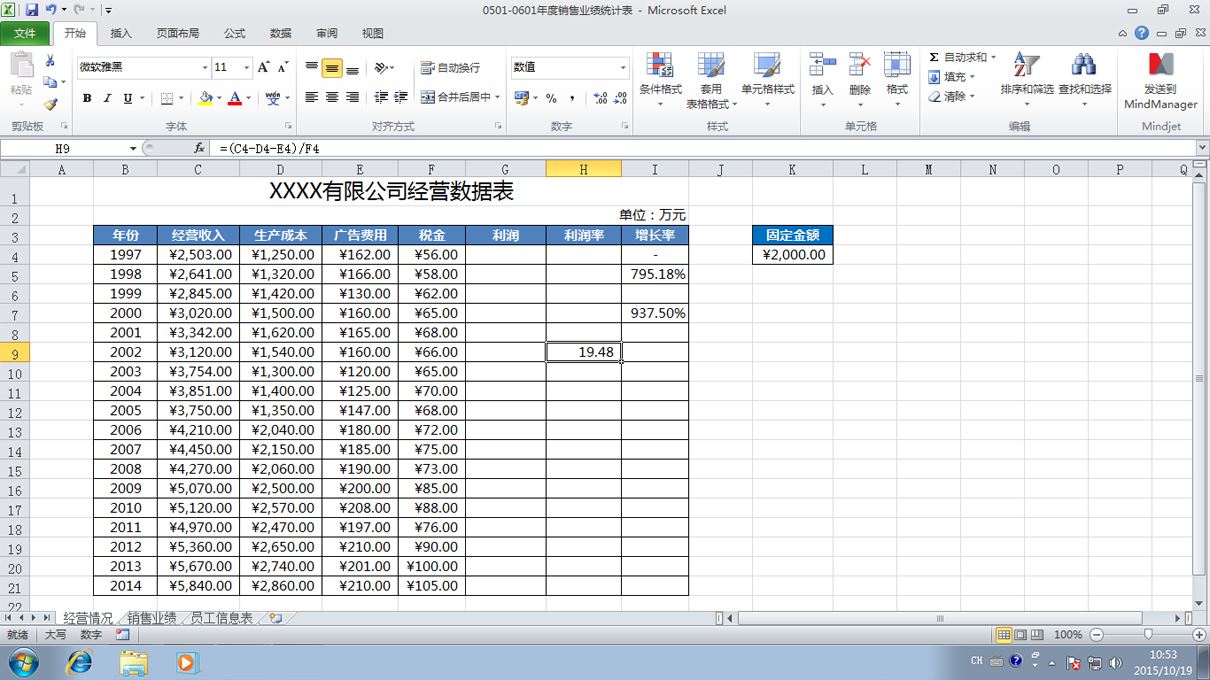Image resolution: width=1210 pixels, height=680 pixels.
Task: Open the font size dropdown showing 11
Action: click(247, 68)
